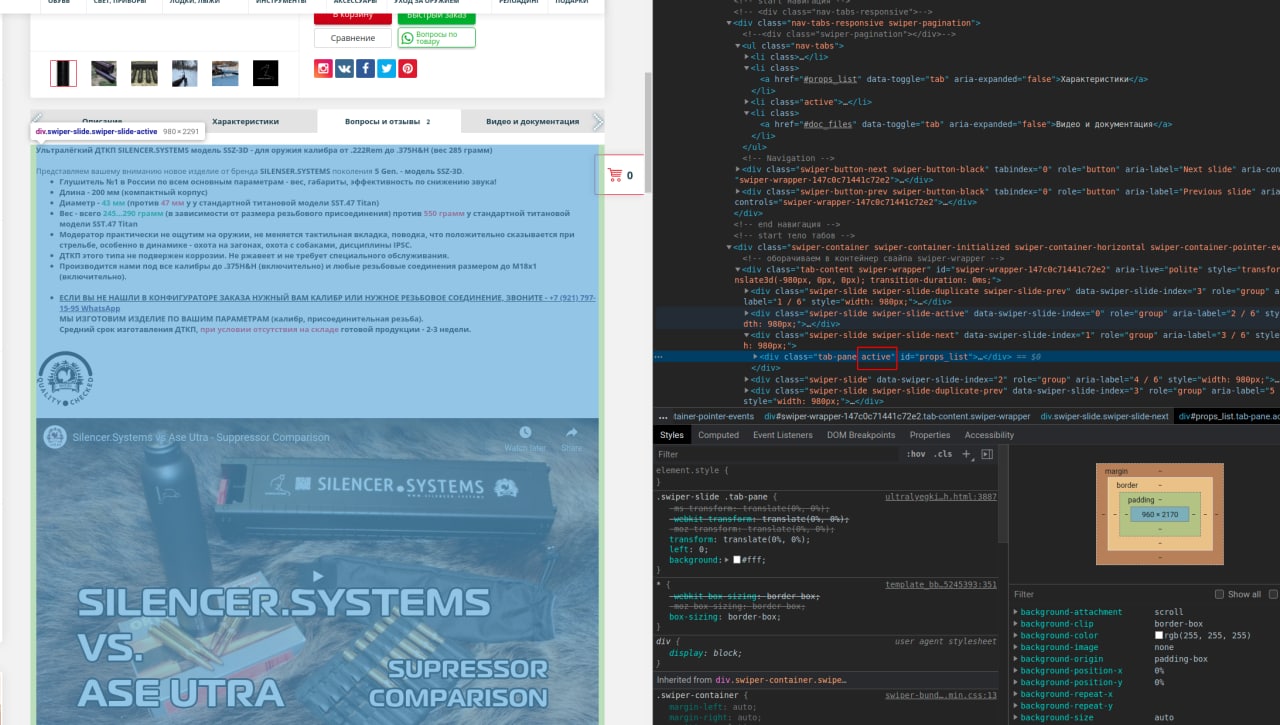Switch to the Computed tab
This screenshot has width=1280, height=725.
[x=718, y=435]
